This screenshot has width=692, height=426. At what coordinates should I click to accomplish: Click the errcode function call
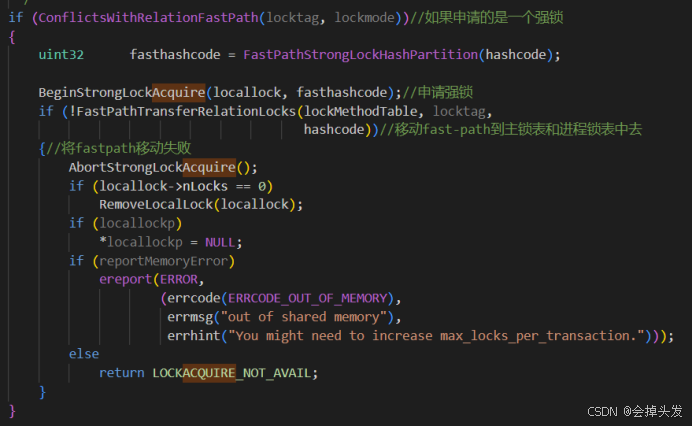pos(194,298)
